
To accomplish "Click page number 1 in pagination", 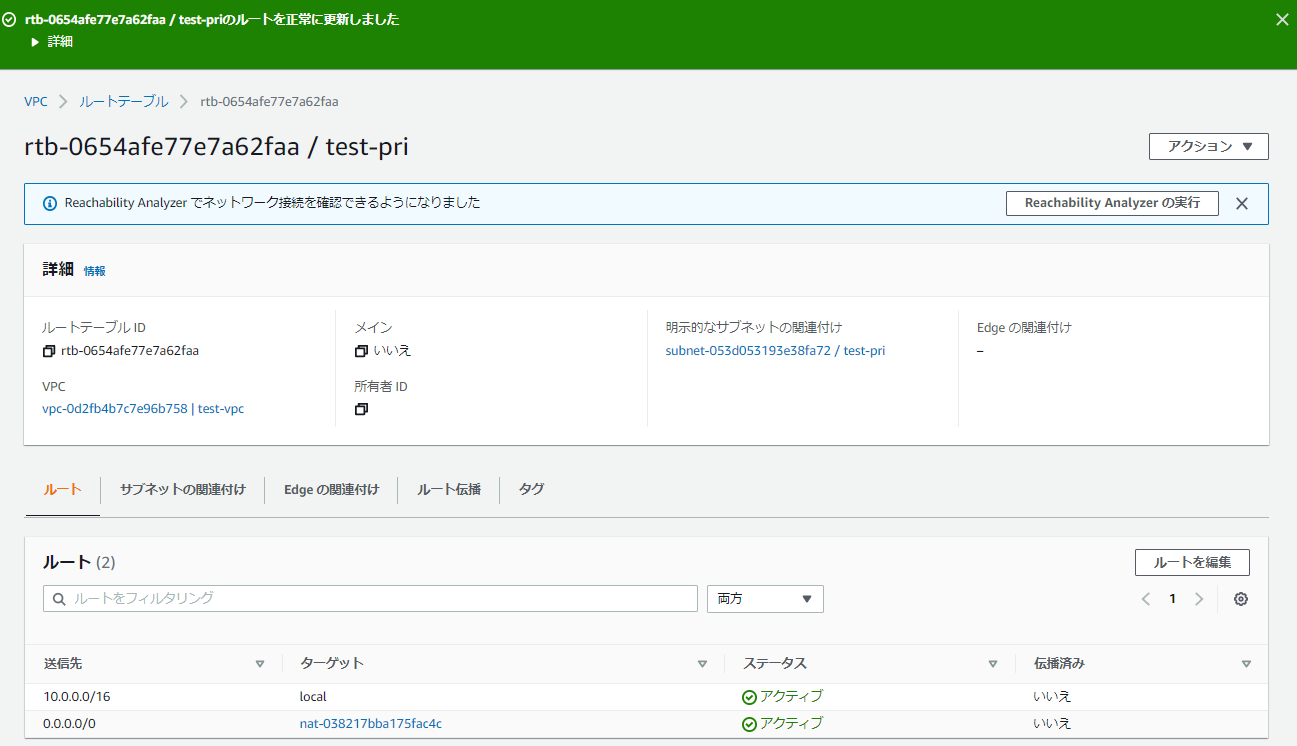I will click(x=1173, y=599).
